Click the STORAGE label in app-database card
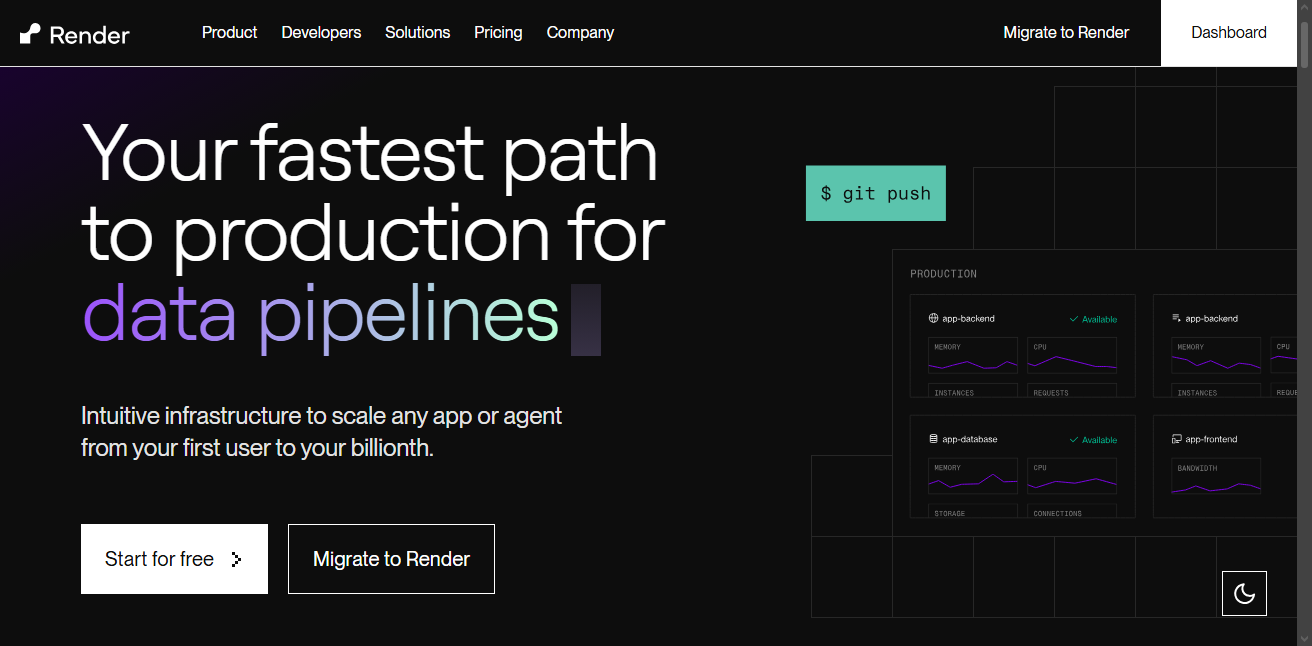 point(950,513)
